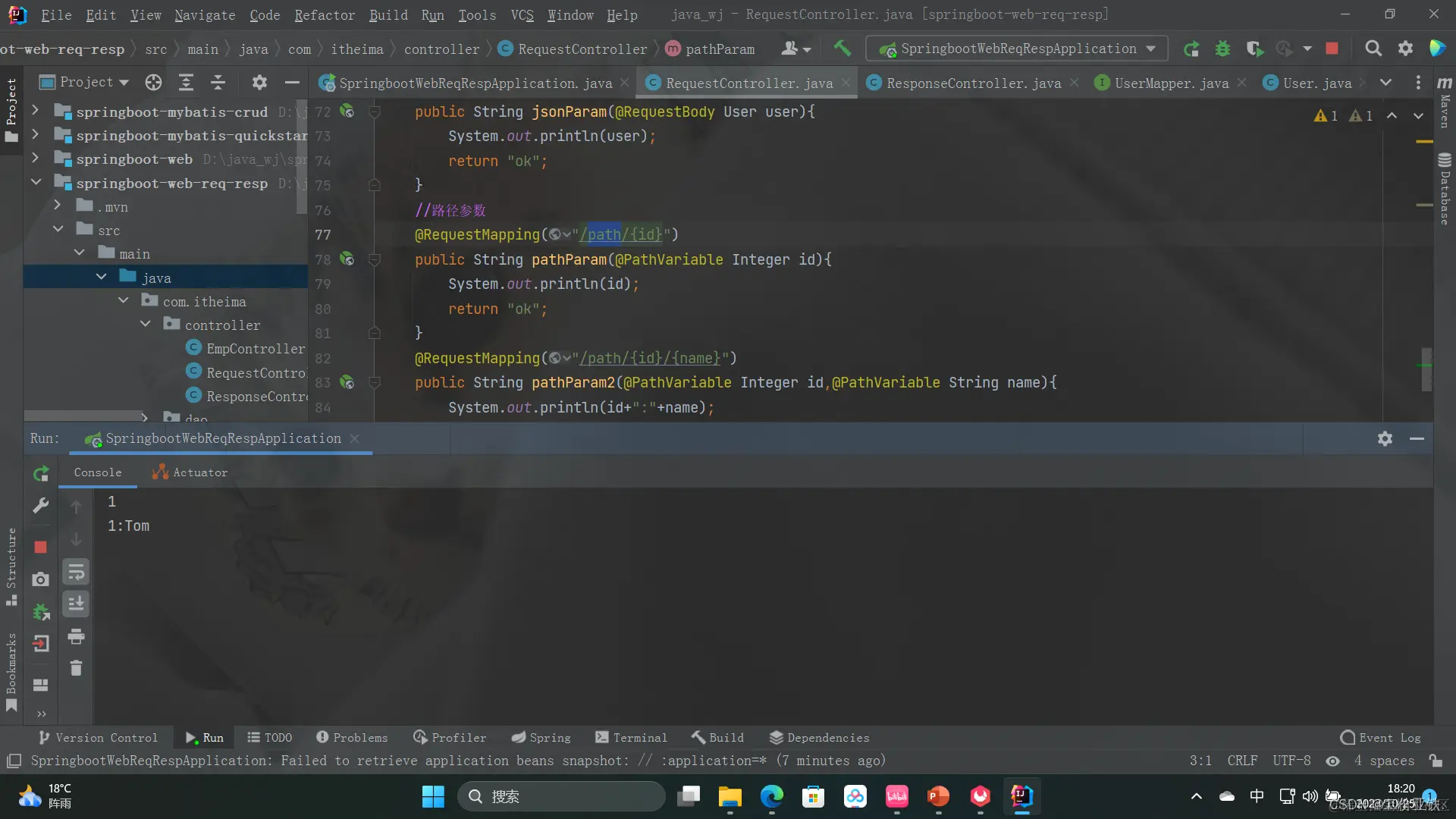Image resolution: width=1456 pixels, height=819 pixels.
Task: Click the Search Everywhere magnifier icon
Action: (x=1373, y=49)
